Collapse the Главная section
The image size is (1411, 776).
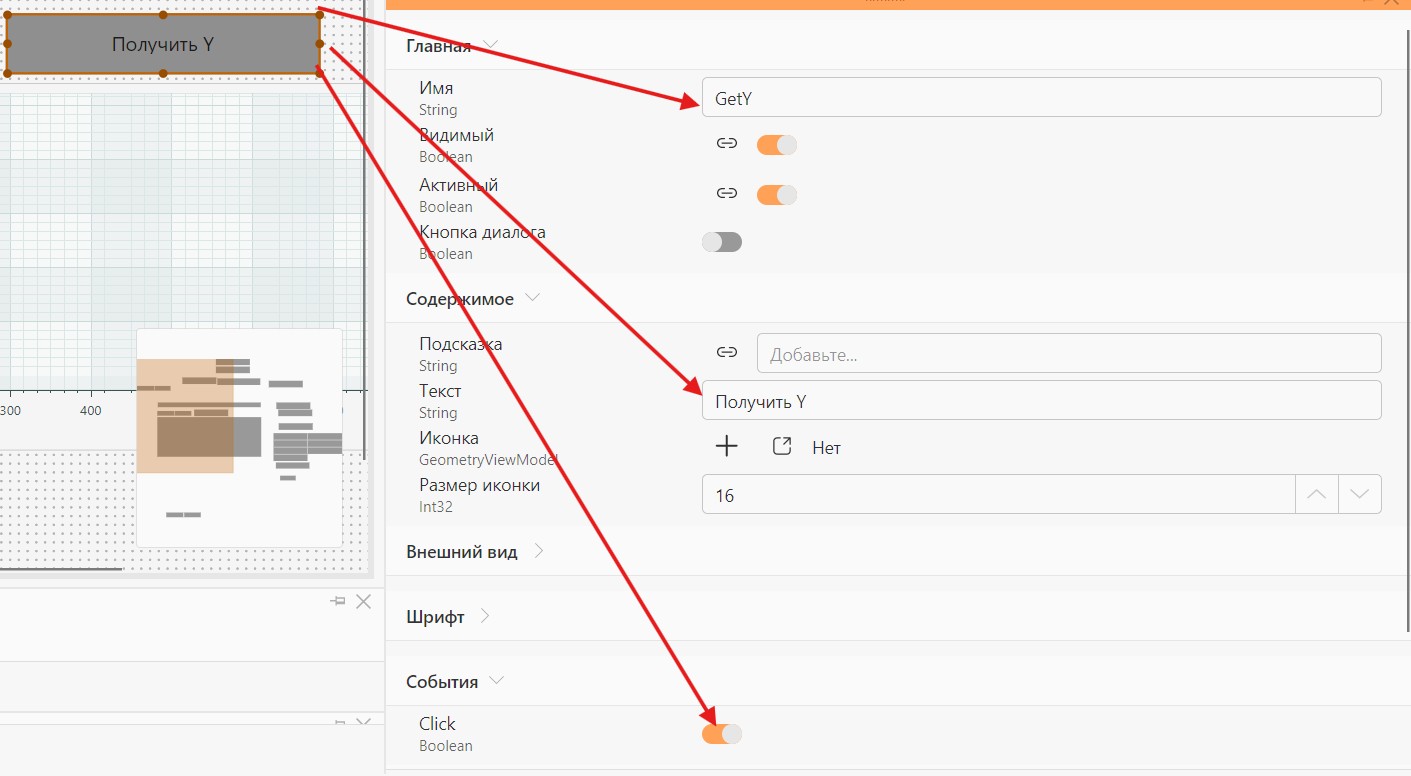pos(490,46)
